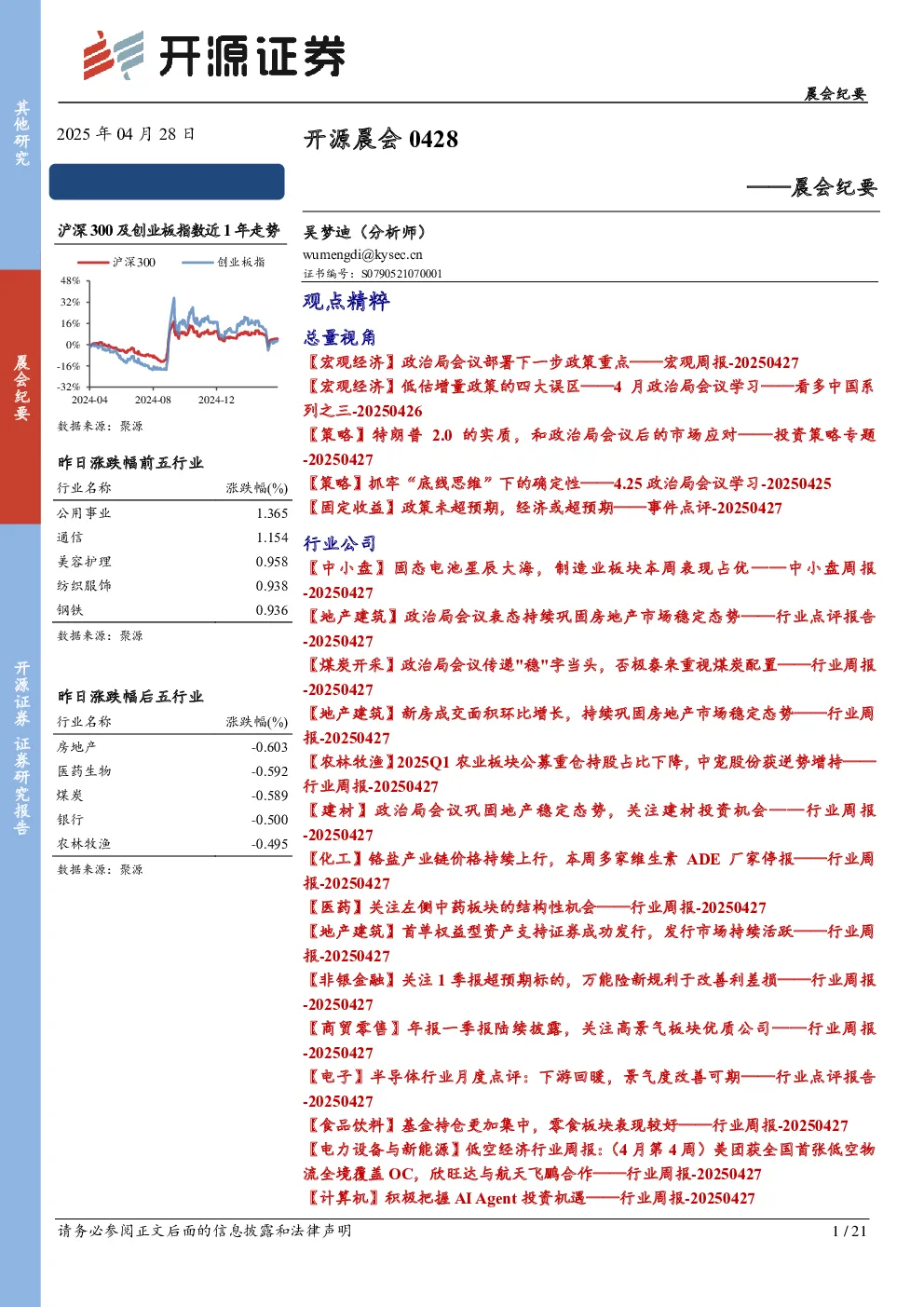Open 医药 关注左侧中药板块 link
Viewport: 924px width, 1307px height.
pyautogui.click(x=536, y=907)
